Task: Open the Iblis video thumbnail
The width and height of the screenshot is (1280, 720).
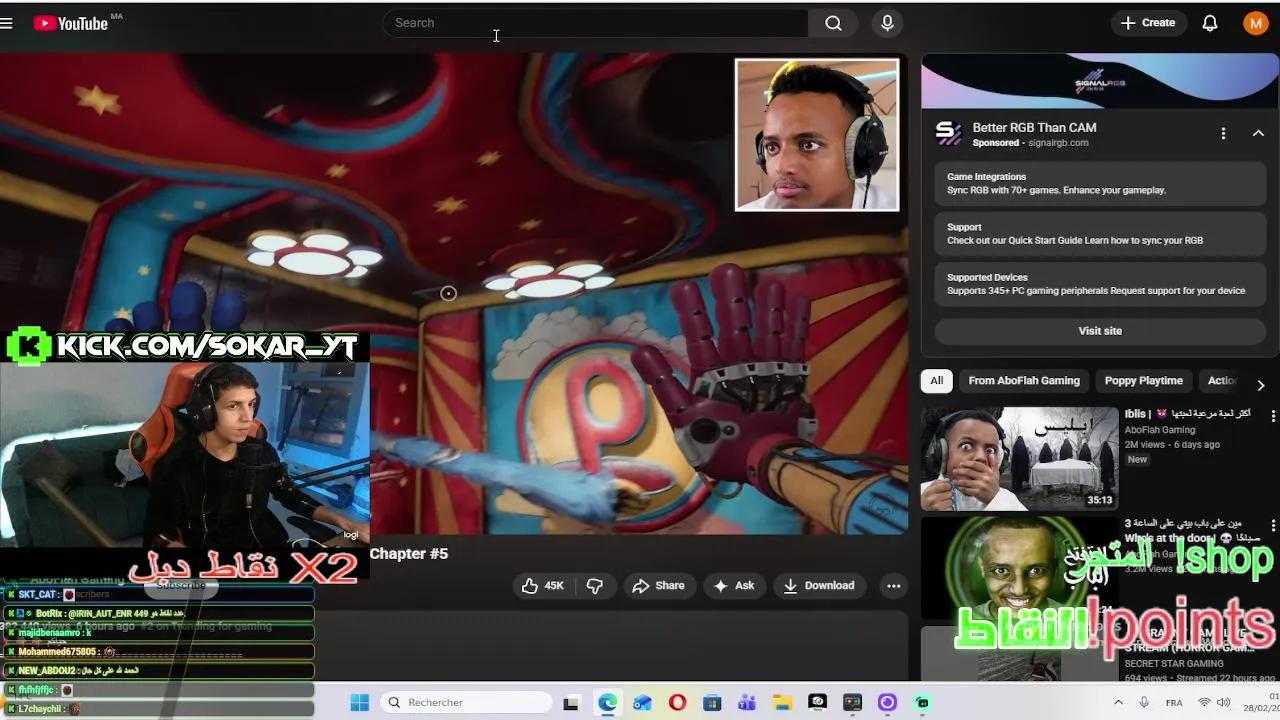Action: click(1019, 458)
